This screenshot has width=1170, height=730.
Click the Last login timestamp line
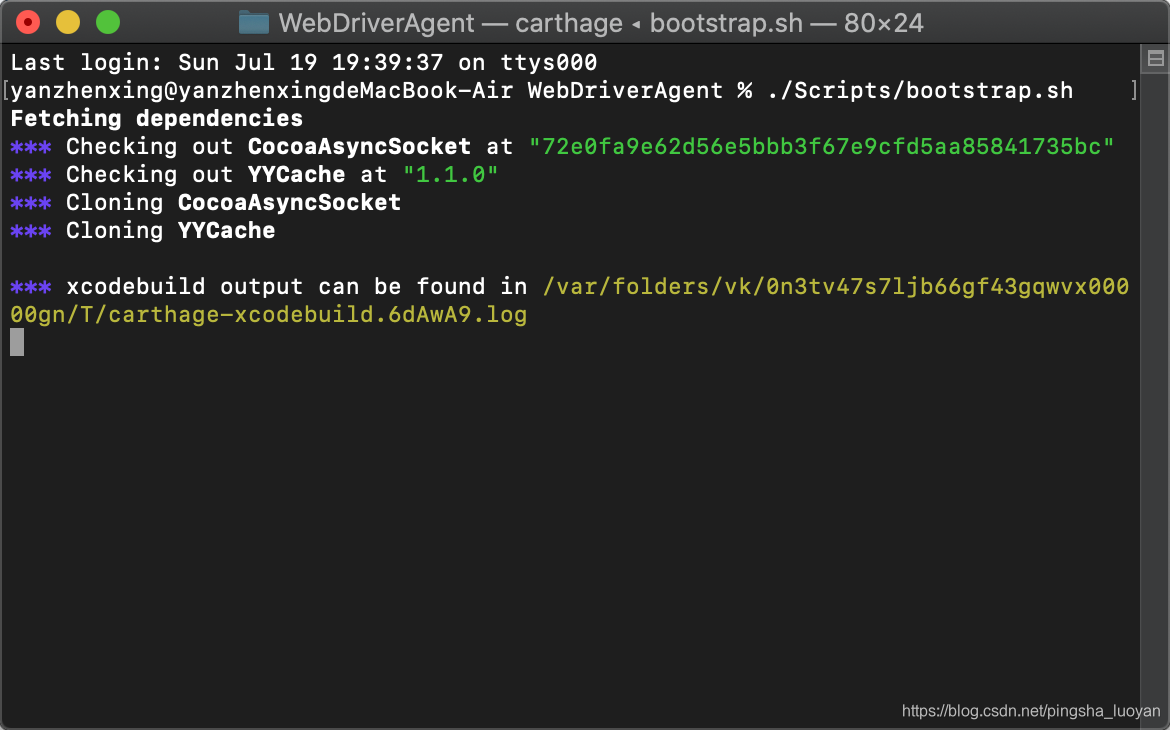pos(300,62)
